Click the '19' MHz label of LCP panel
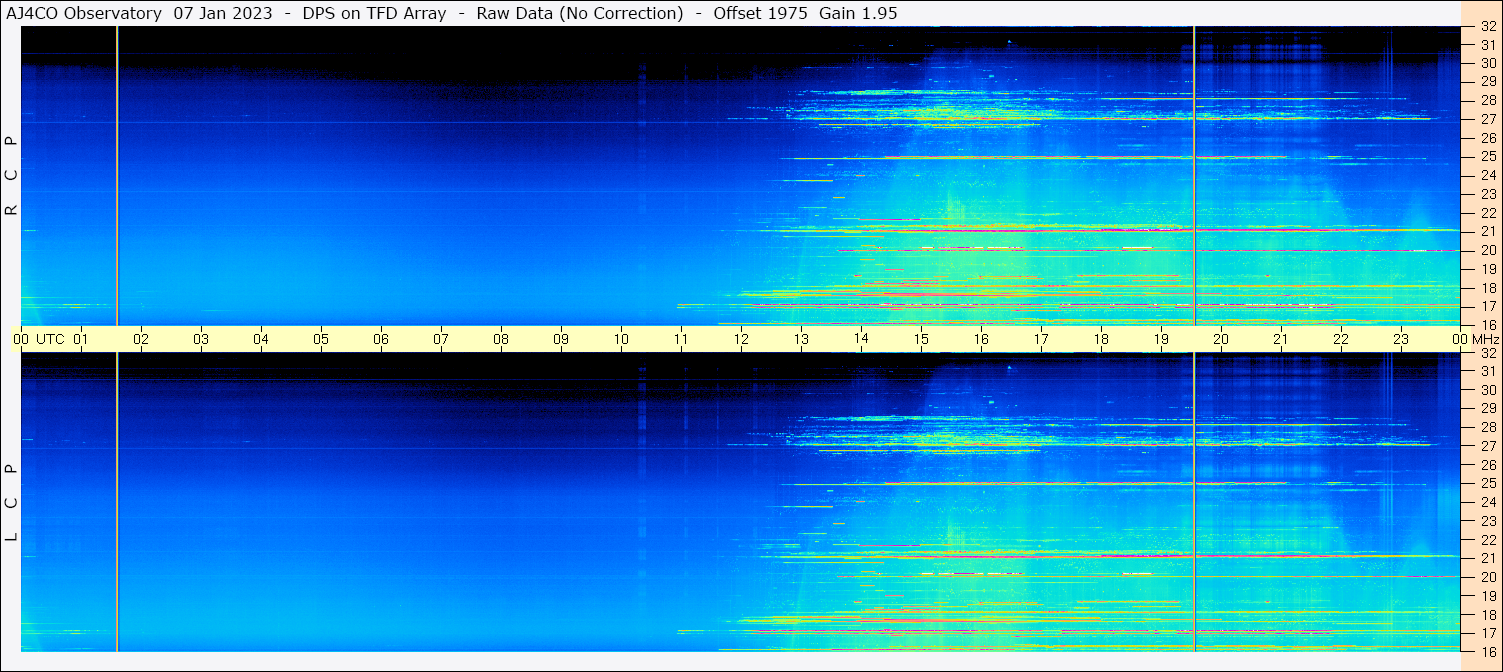Image resolution: width=1503 pixels, height=672 pixels. pos(1488,596)
